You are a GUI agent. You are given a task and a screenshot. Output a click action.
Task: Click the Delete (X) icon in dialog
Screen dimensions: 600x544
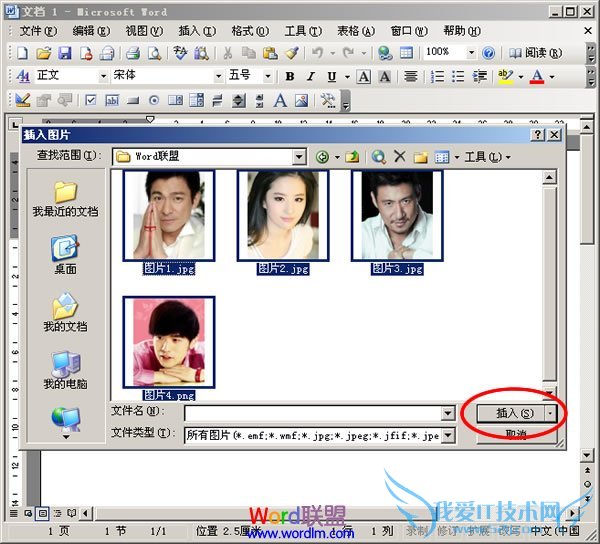coord(400,157)
